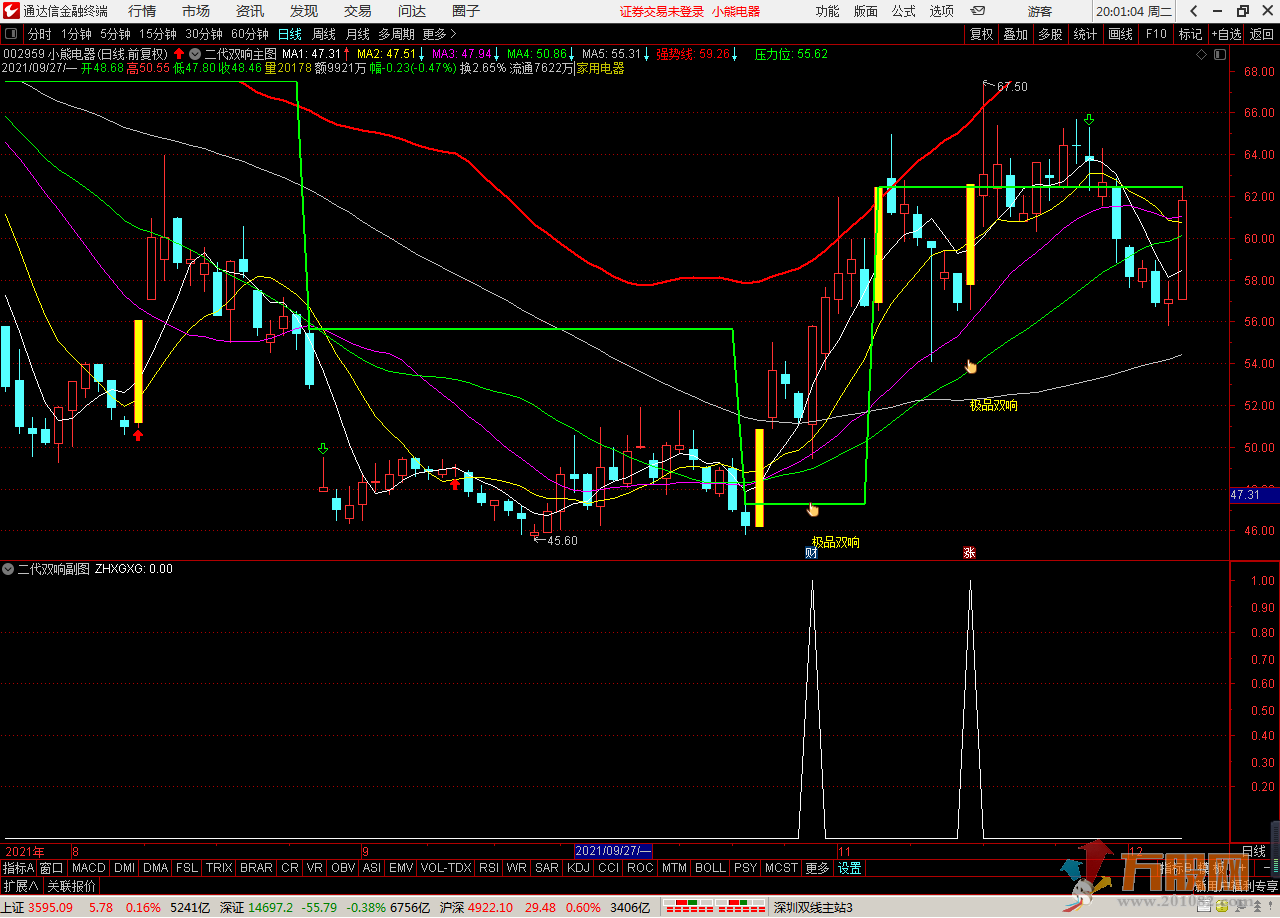The image size is (1280, 918).
Task: Open the 交易 menu
Action: coord(358,11)
